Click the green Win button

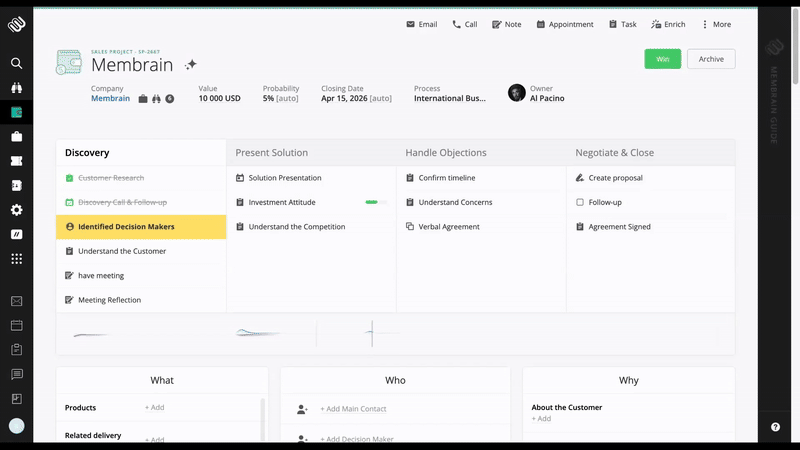(662, 59)
